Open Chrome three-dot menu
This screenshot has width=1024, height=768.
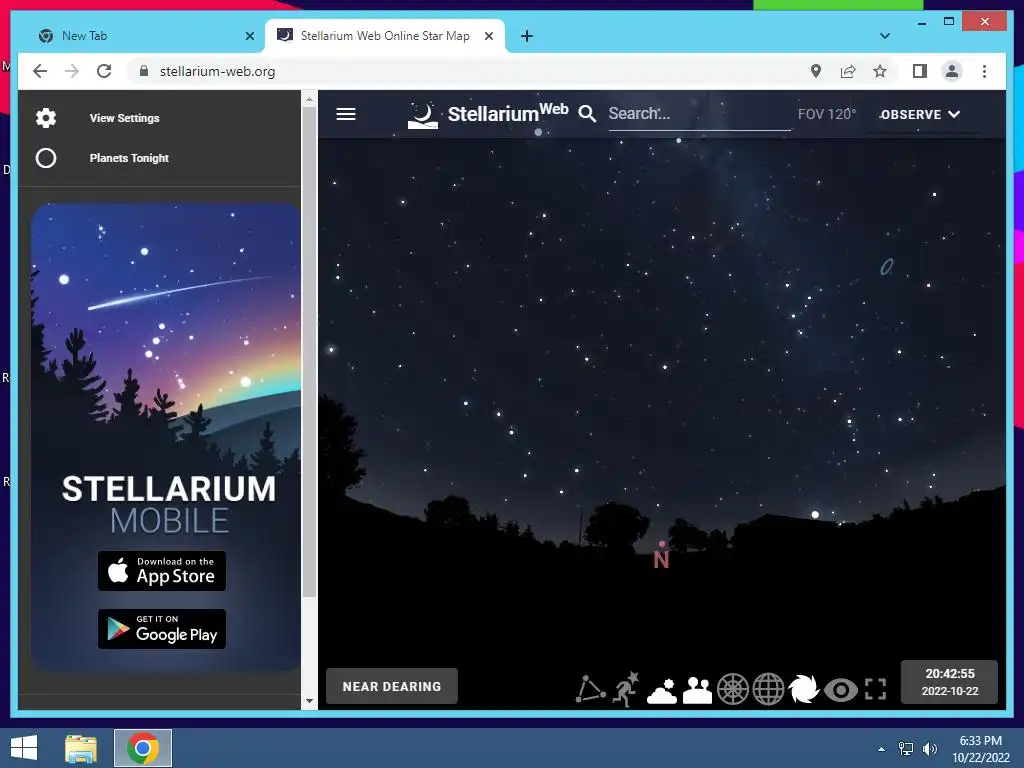984,71
